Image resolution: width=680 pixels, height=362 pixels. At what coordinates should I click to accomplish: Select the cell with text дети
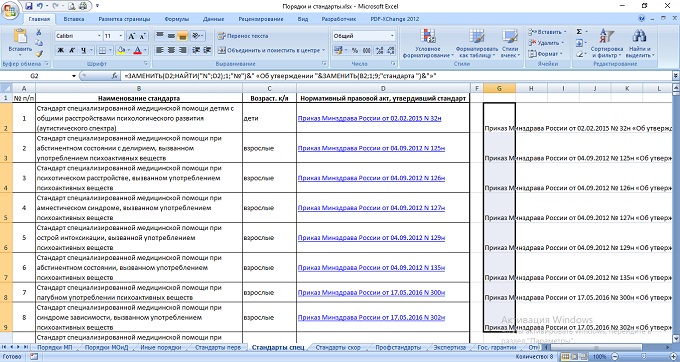pyautogui.click(x=269, y=118)
